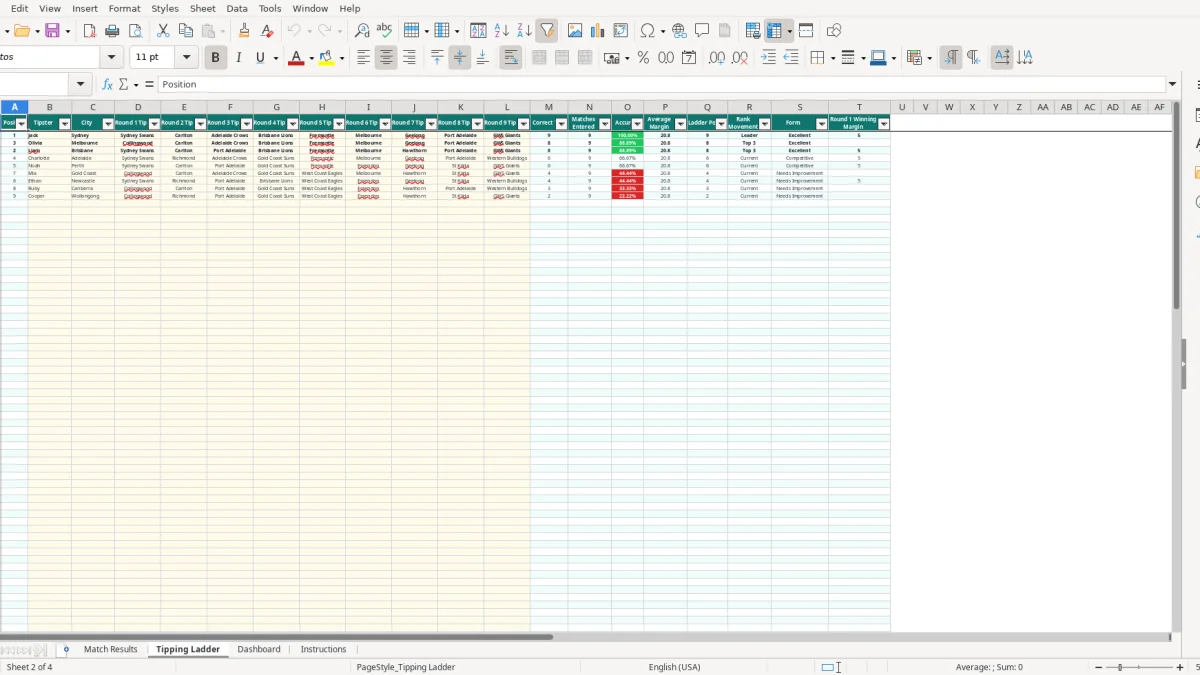Toggle wrap text
This screenshot has height=675, width=1200.
tap(511, 58)
